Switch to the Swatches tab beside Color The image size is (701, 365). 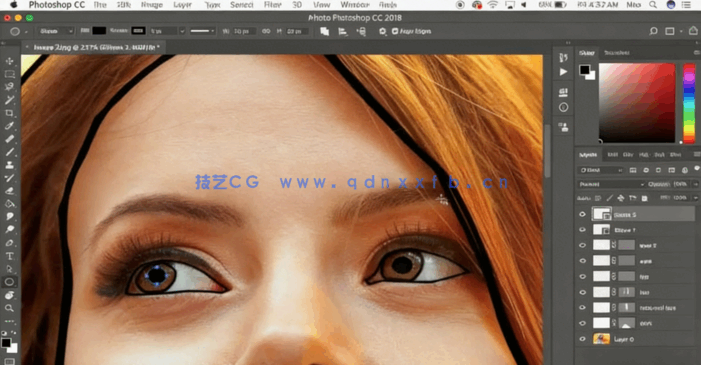(617, 53)
